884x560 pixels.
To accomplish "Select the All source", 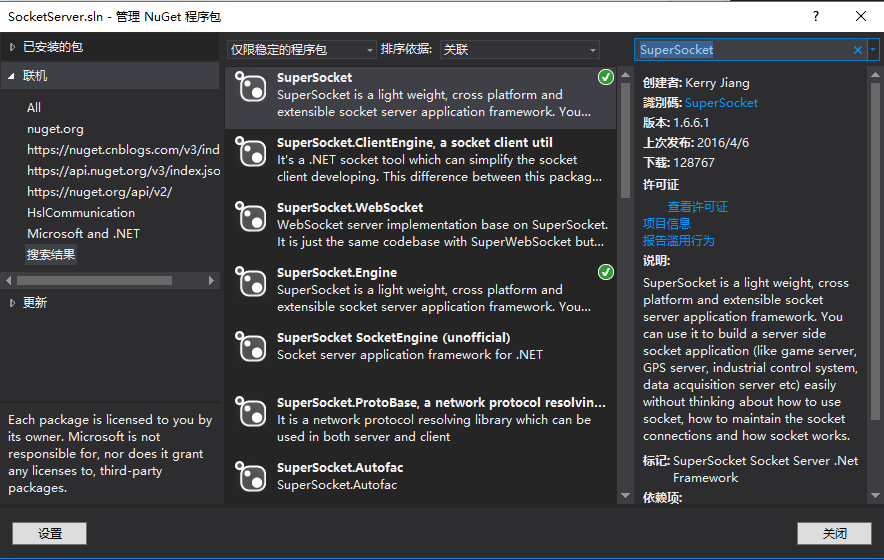I will click(34, 108).
